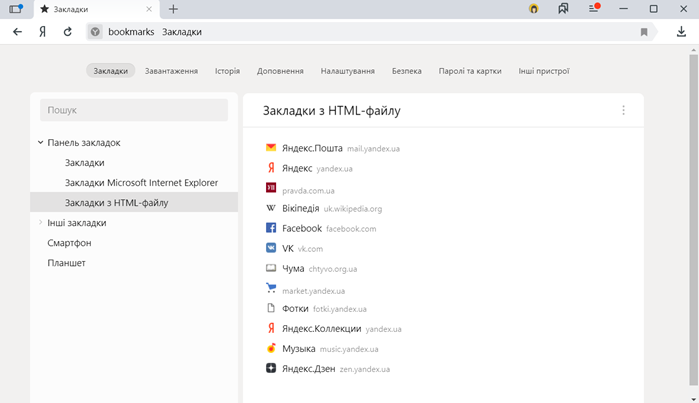Click the bookmark flag icon in the address bar
Screen dimensions: 699x403
click(x=644, y=32)
